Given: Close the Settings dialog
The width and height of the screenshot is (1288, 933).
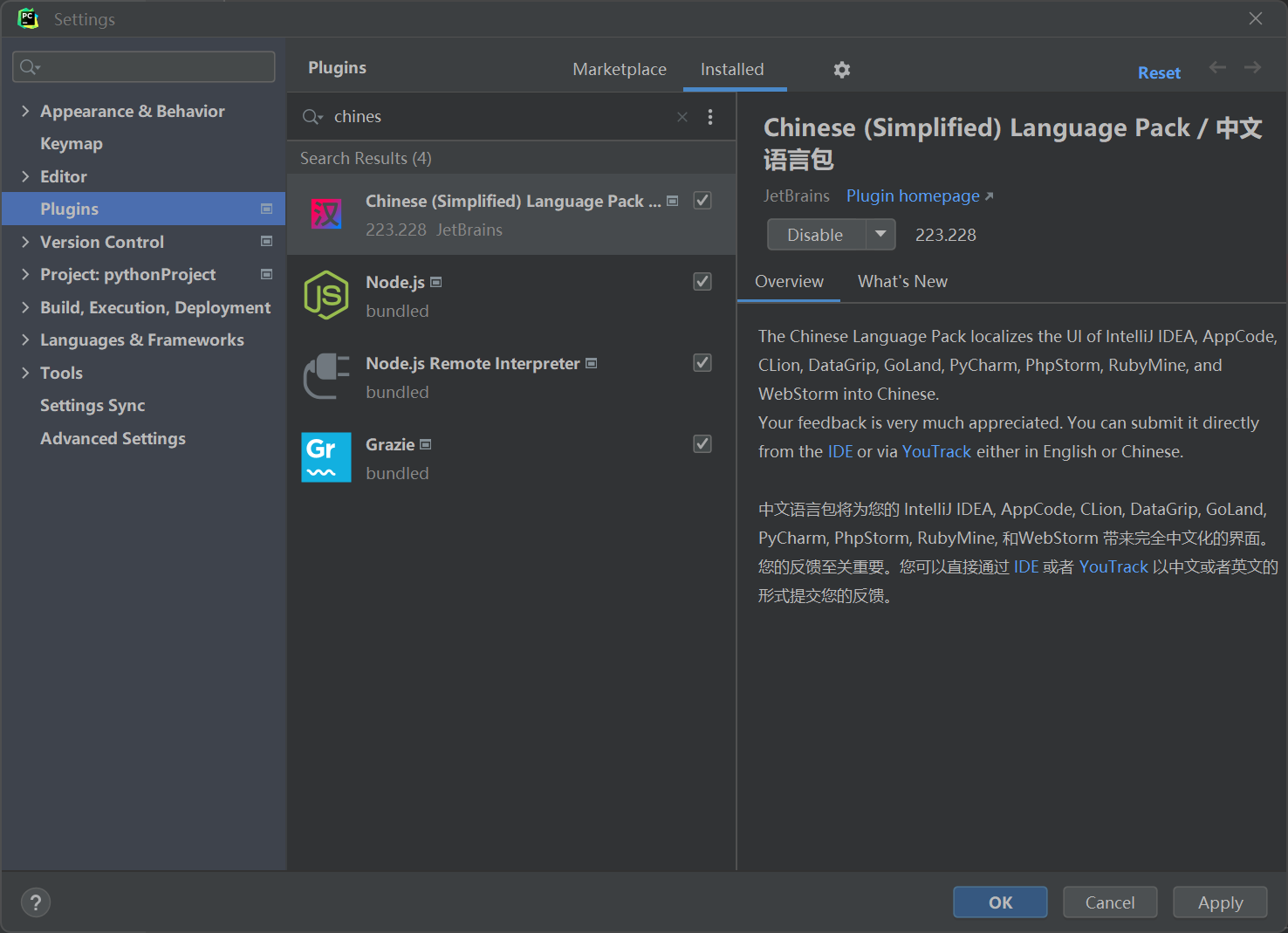Looking at the screenshot, I should tap(1256, 18).
